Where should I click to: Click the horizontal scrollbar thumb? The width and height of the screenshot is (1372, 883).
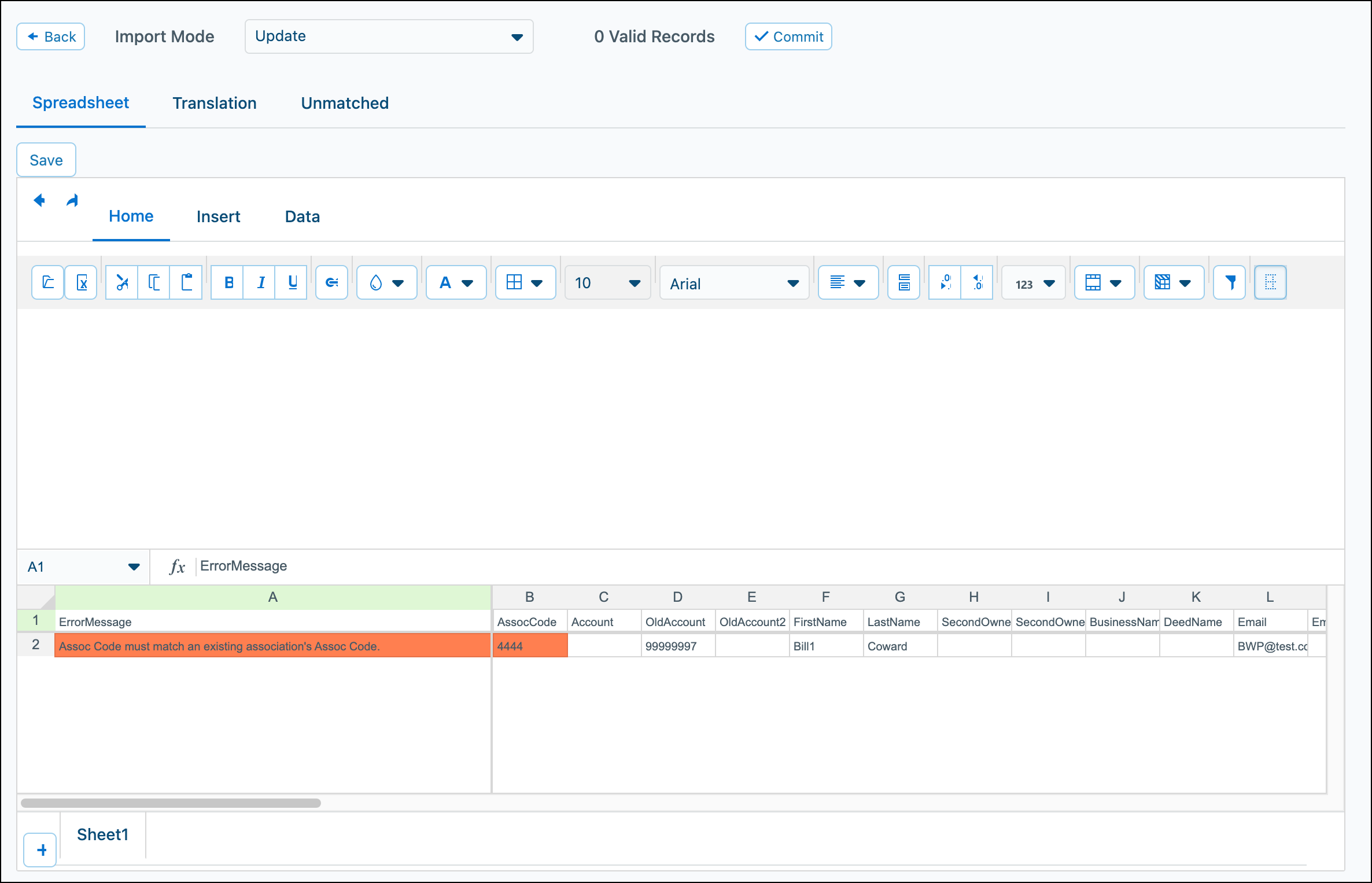171,803
